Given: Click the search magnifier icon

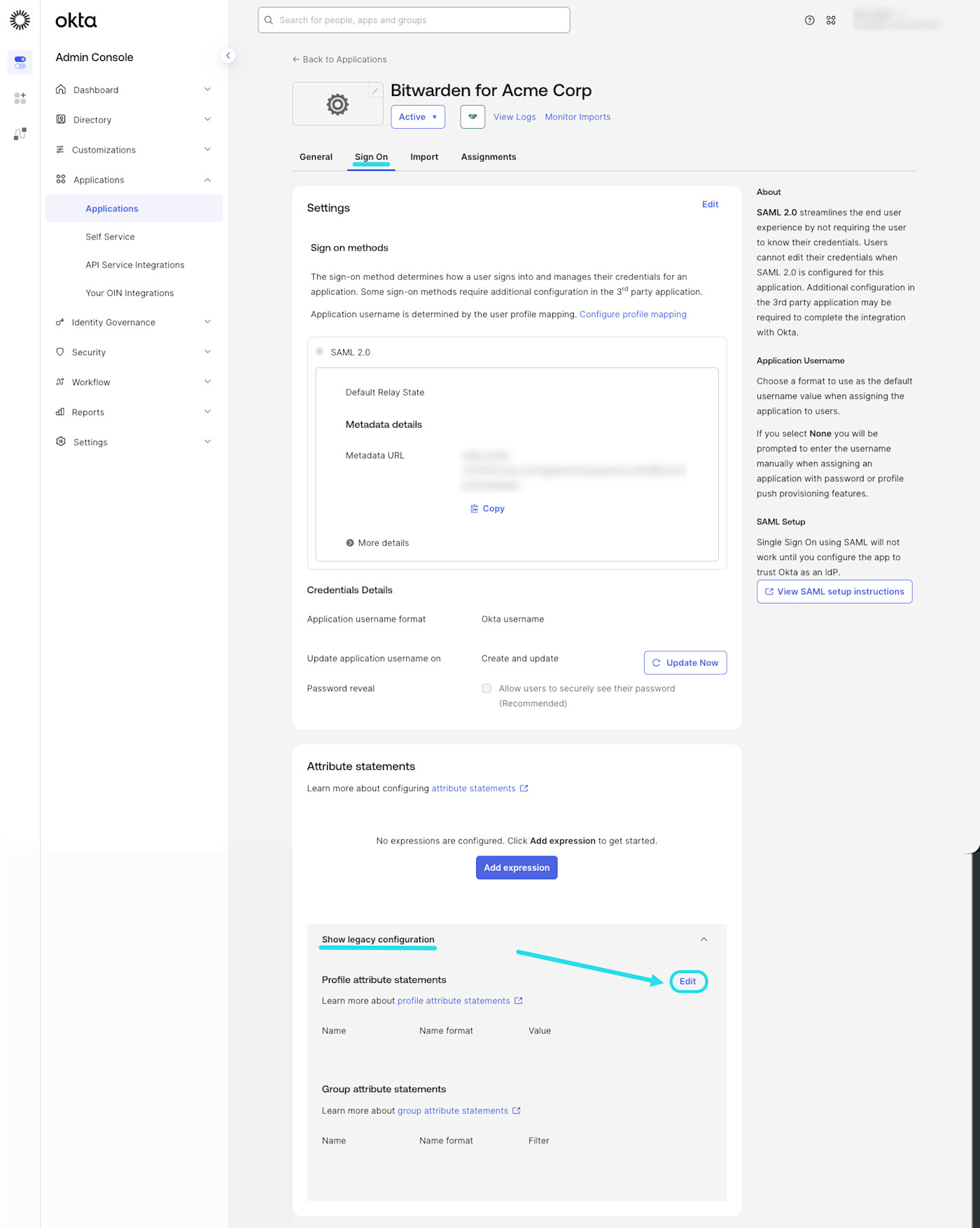Looking at the screenshot, I should (x=269, y=20).
